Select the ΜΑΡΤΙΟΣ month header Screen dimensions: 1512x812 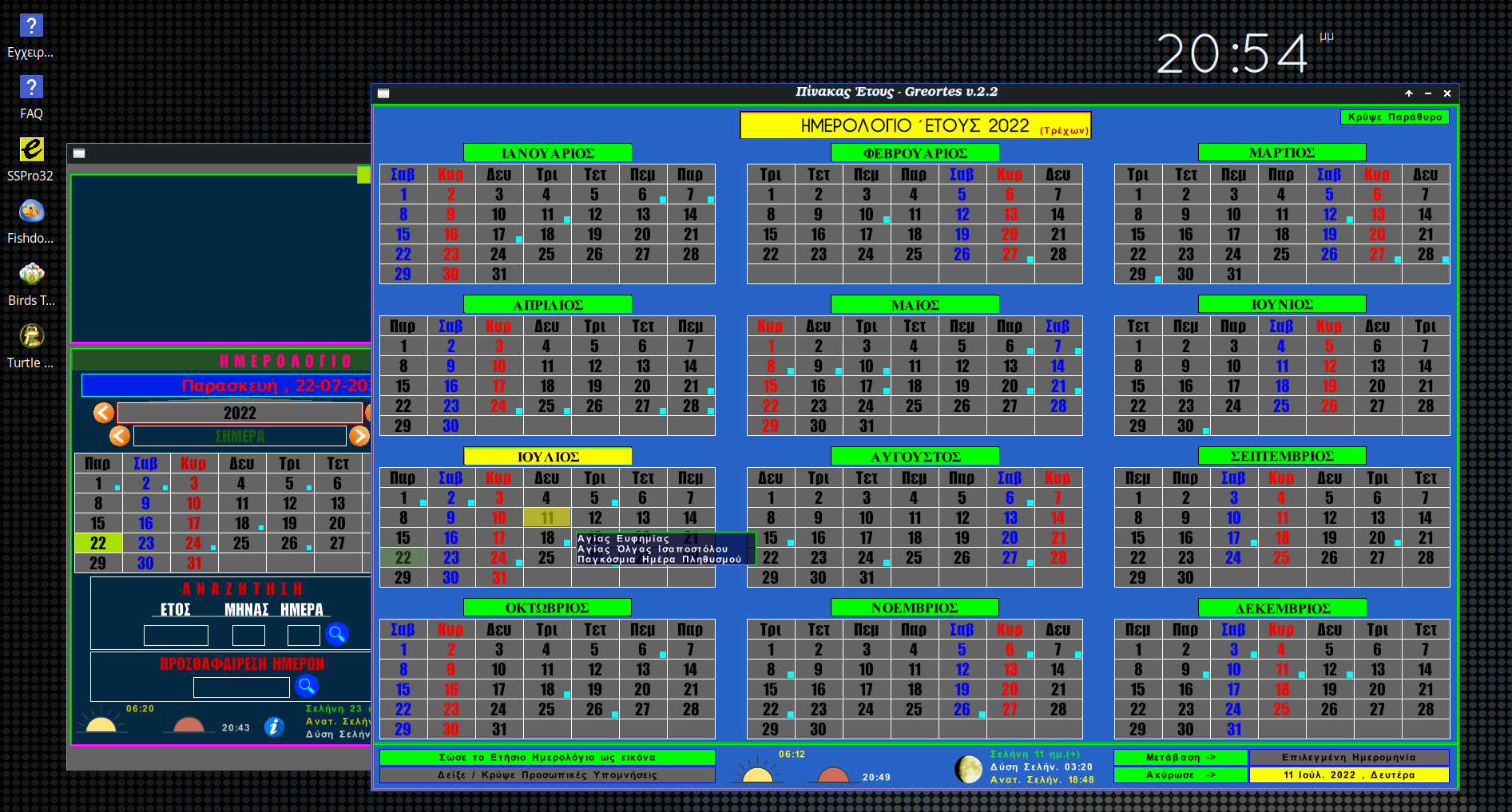tap(1282, 152)
